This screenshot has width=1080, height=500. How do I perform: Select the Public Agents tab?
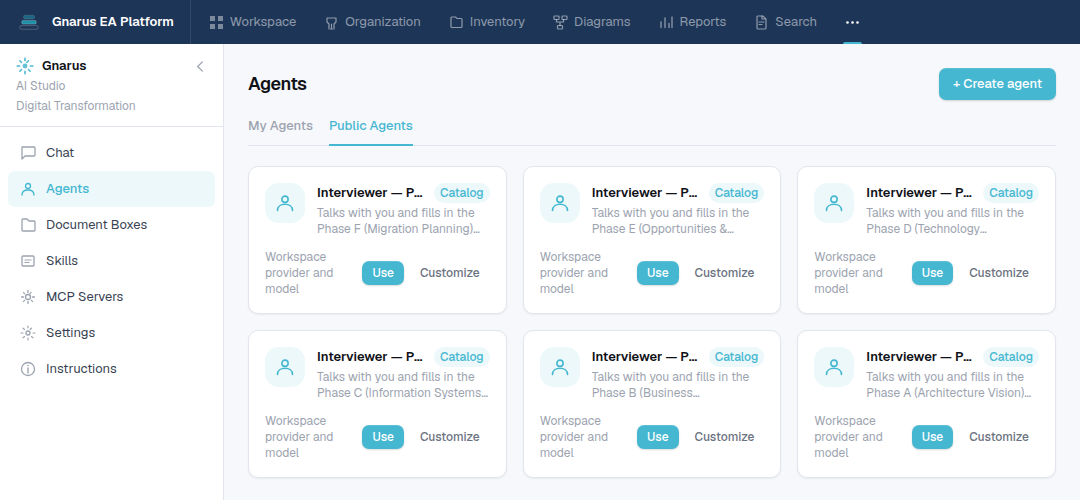pyautogui.click(x=371, y=126)
